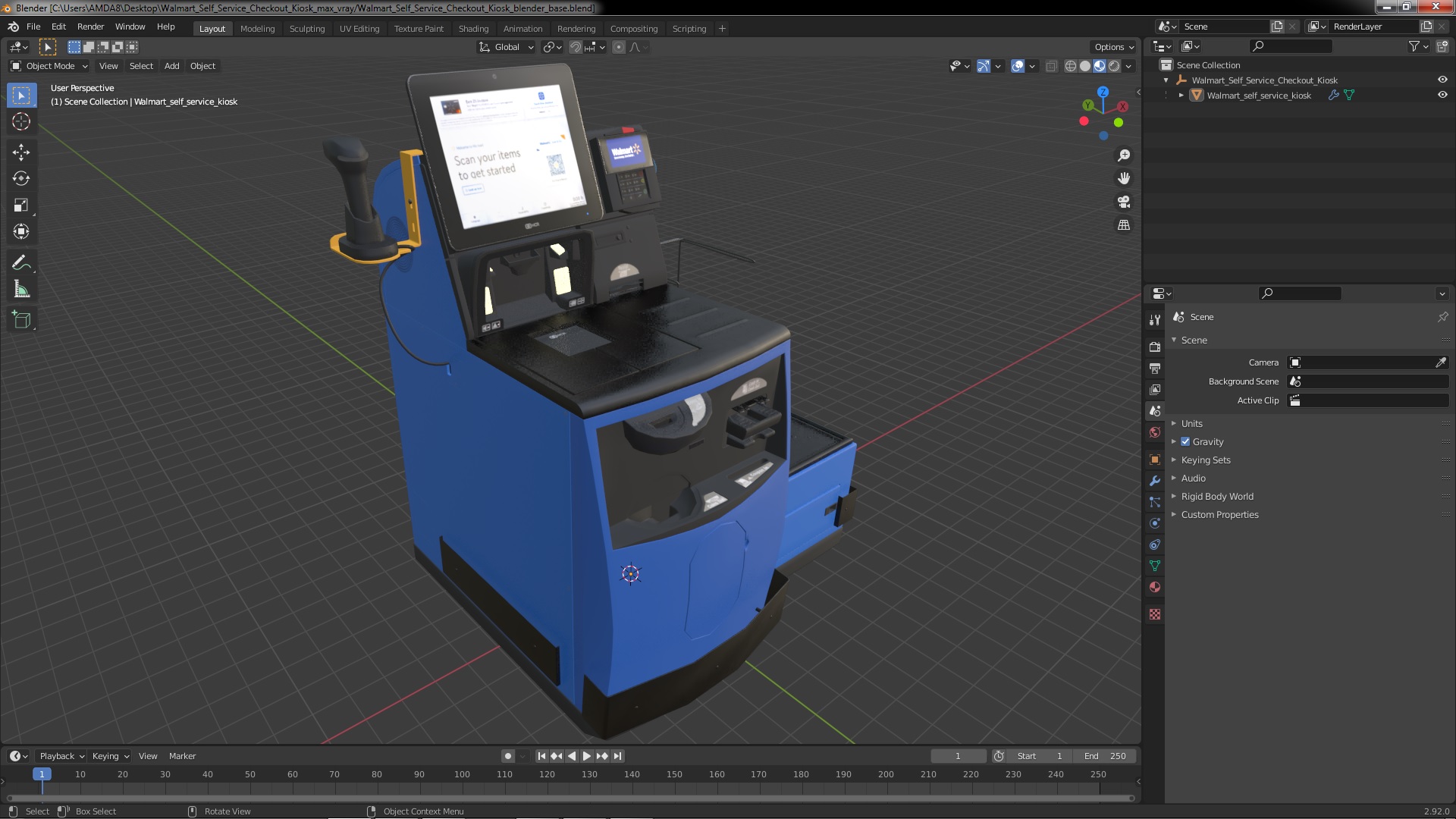Toggle X-ray mode
Screen dimensions: 1456x819
coord(1051,66)
